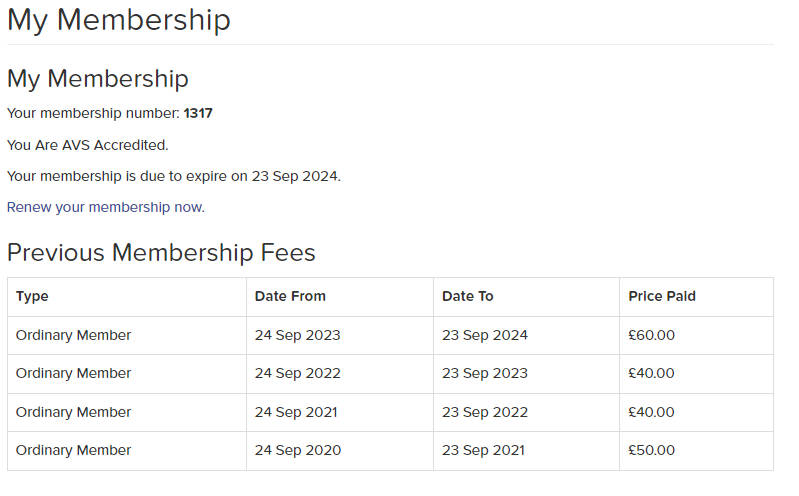Click the membership number 1317

(198, 114)
